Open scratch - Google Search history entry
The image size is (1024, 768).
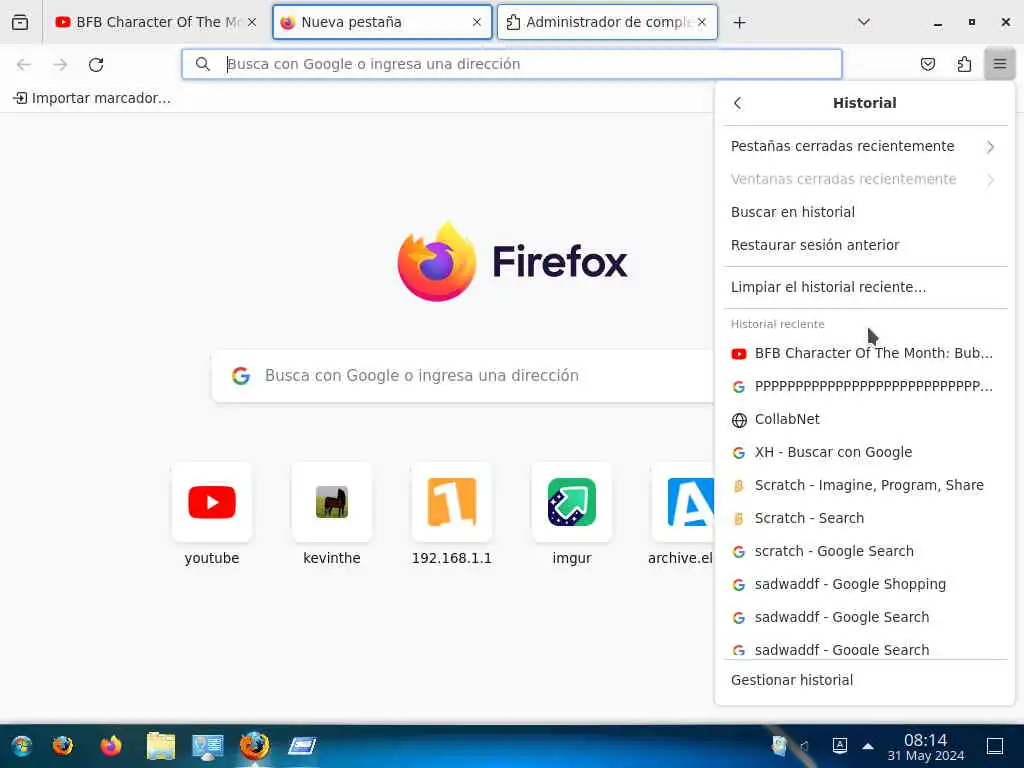coord(865,551)
